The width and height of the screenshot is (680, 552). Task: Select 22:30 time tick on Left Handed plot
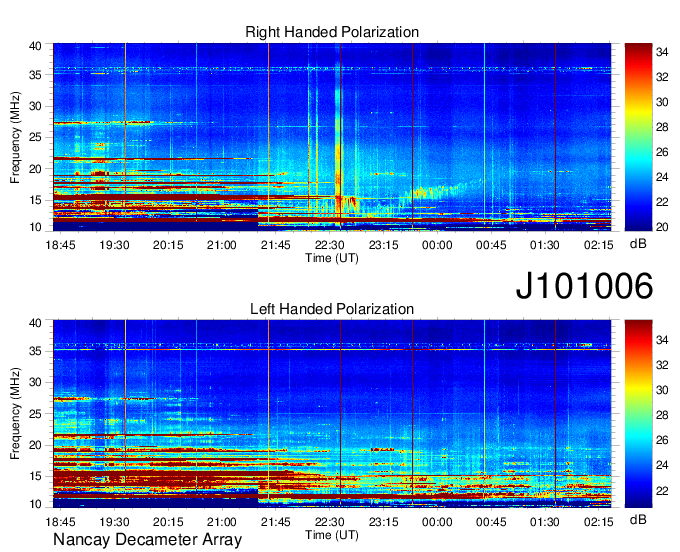coord(330,522)
